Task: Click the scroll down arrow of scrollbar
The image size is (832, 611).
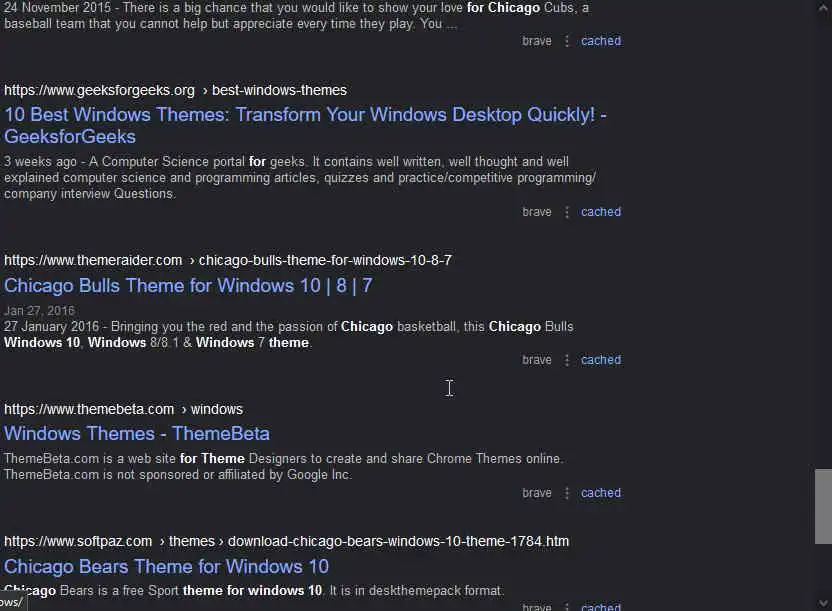Action: click(823, 603)
